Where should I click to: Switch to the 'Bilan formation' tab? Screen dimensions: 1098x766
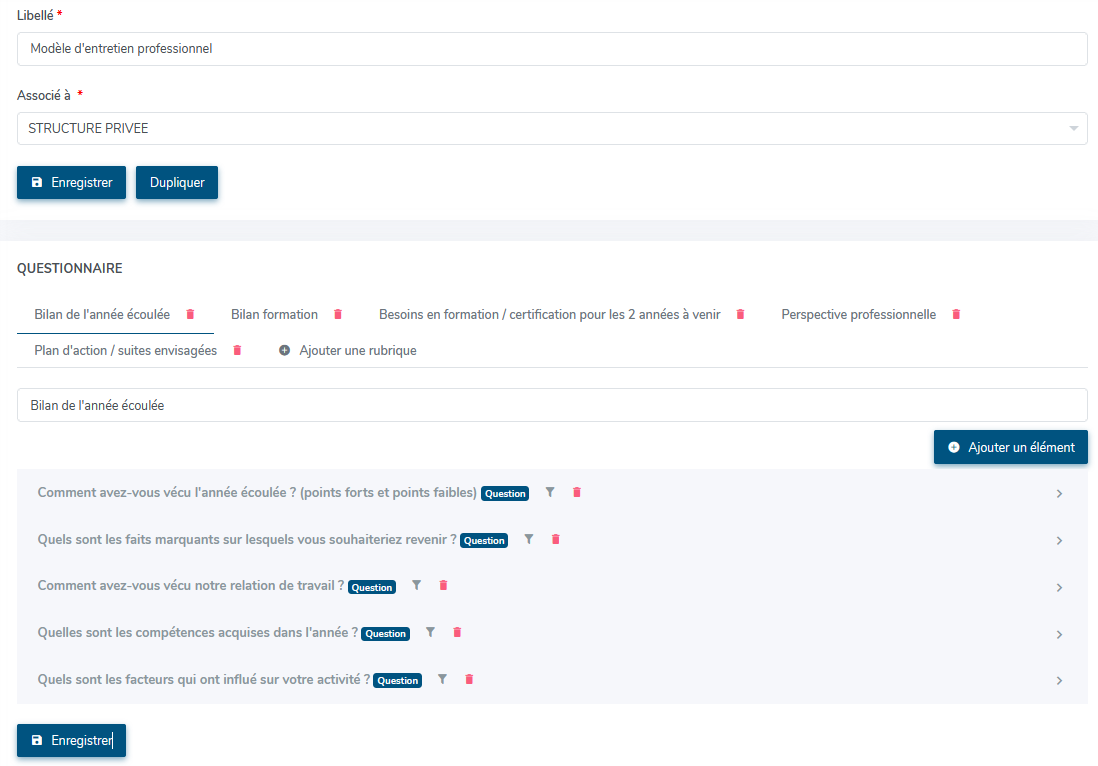coord(274,314)
